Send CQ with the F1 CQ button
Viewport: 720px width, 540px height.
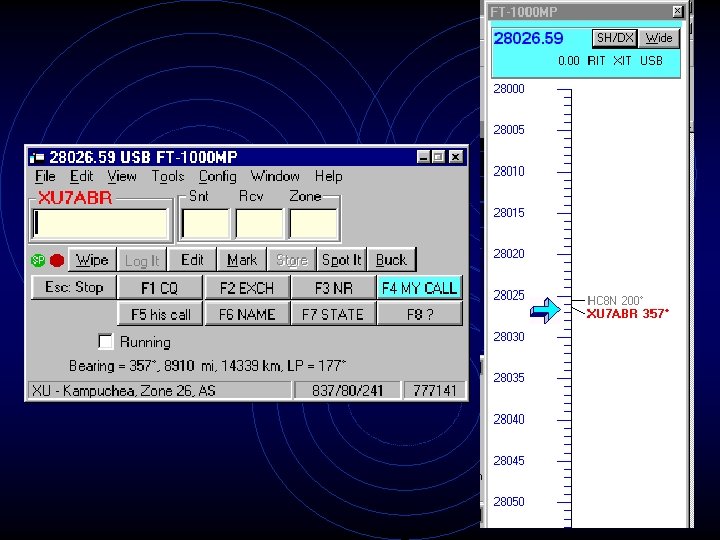(x=159, y=288)
